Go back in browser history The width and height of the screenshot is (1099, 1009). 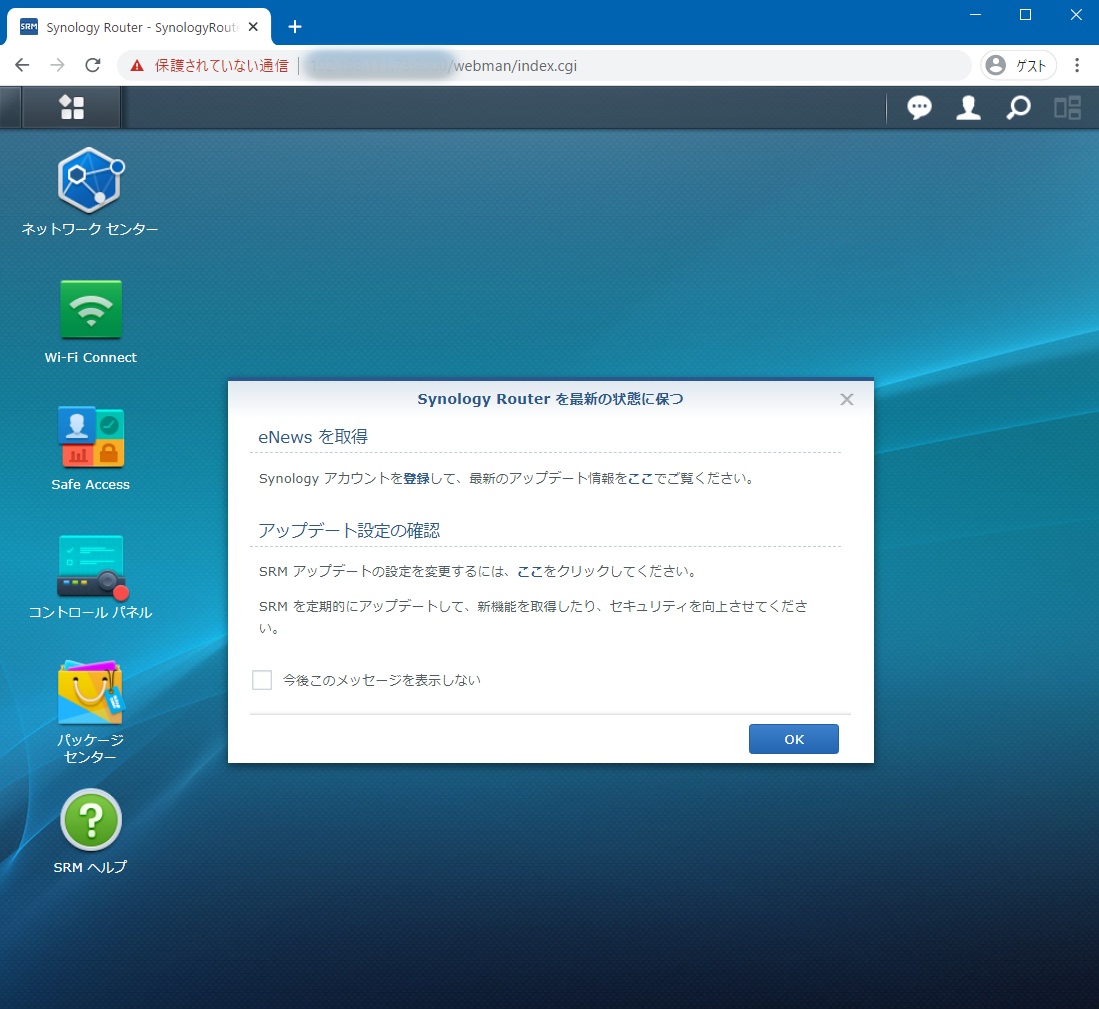[x=22, y=65]
